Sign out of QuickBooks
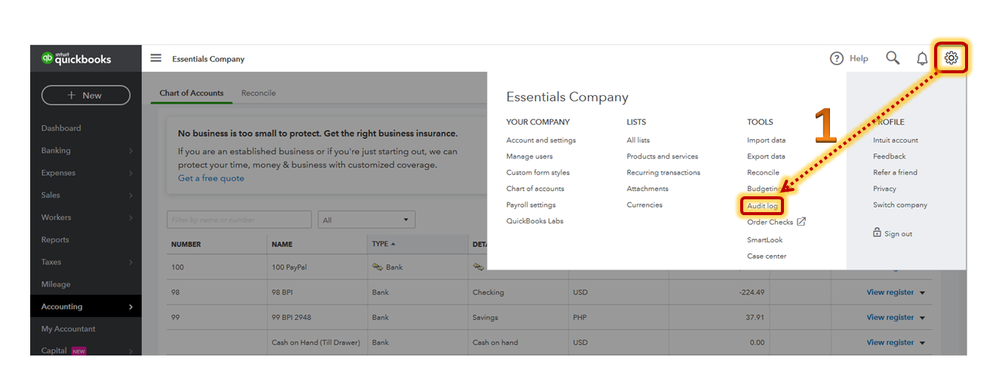The height and width of the screenshot is (379, 999). pyautogui.click(x=898, y=234)
